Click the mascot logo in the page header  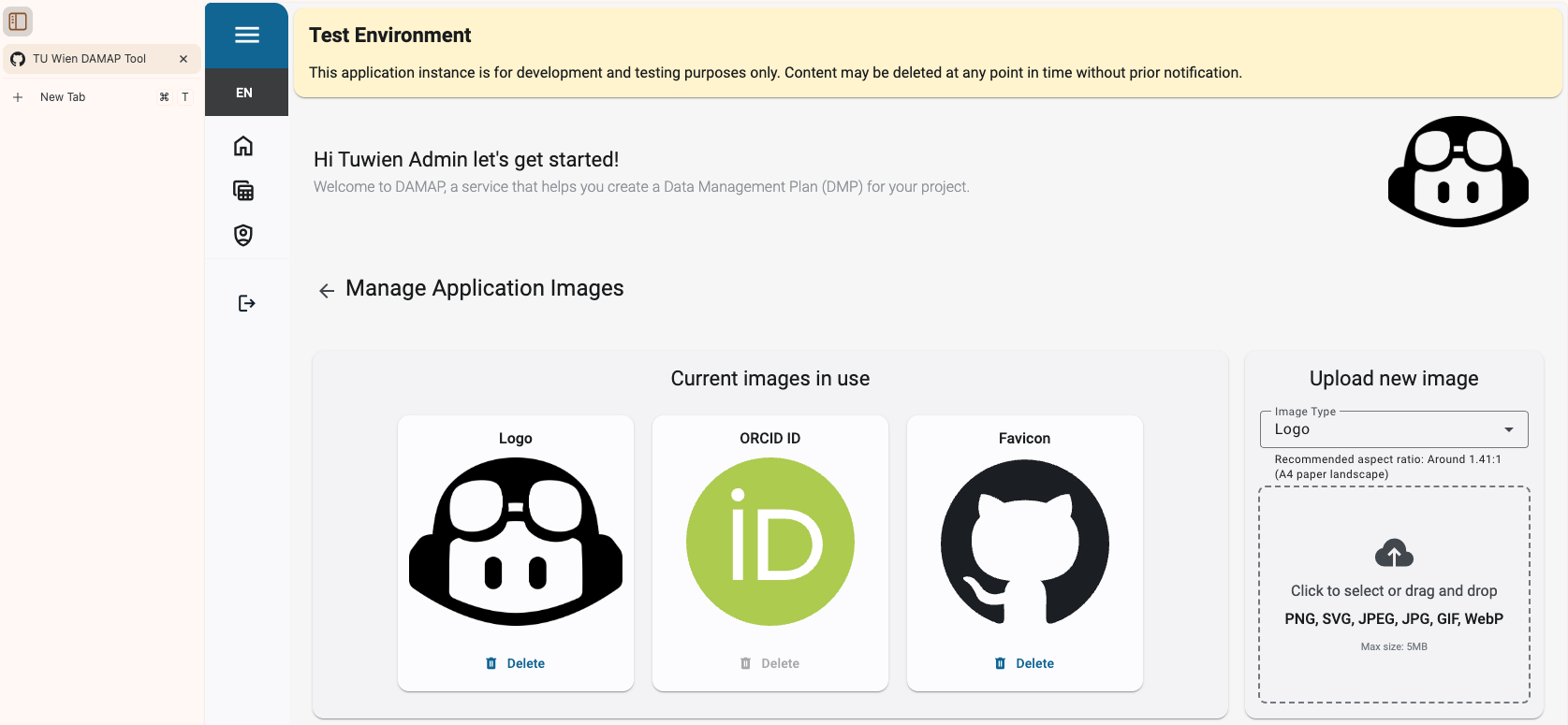pyautogui.click(x=1458, y=171)
